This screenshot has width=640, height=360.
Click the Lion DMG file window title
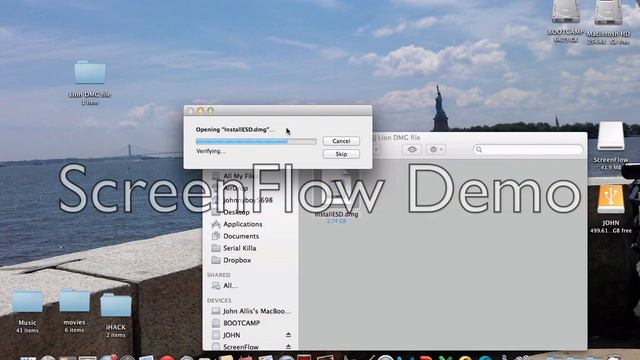point(398,138)
